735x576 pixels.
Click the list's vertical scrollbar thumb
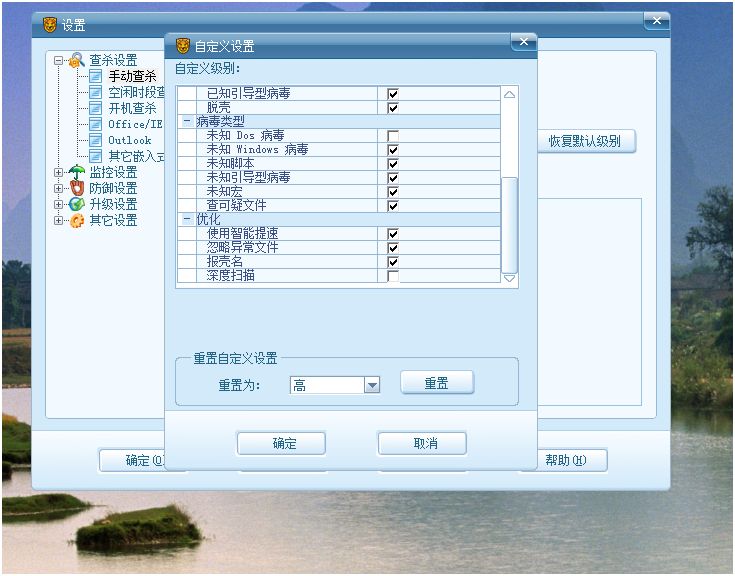(x=510, y=225)
